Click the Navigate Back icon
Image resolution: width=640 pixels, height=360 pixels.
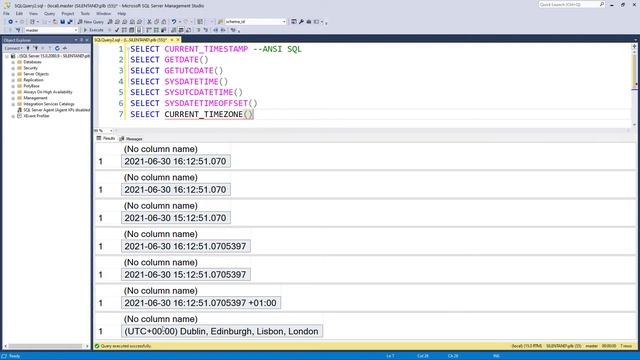click(10, 22)
